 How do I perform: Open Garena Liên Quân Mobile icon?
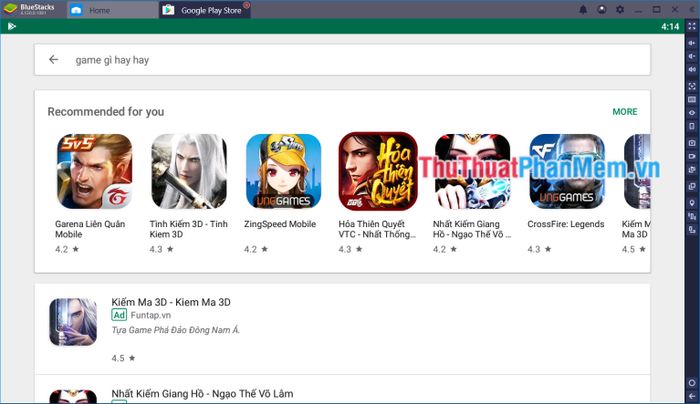[x=94, y=171]
